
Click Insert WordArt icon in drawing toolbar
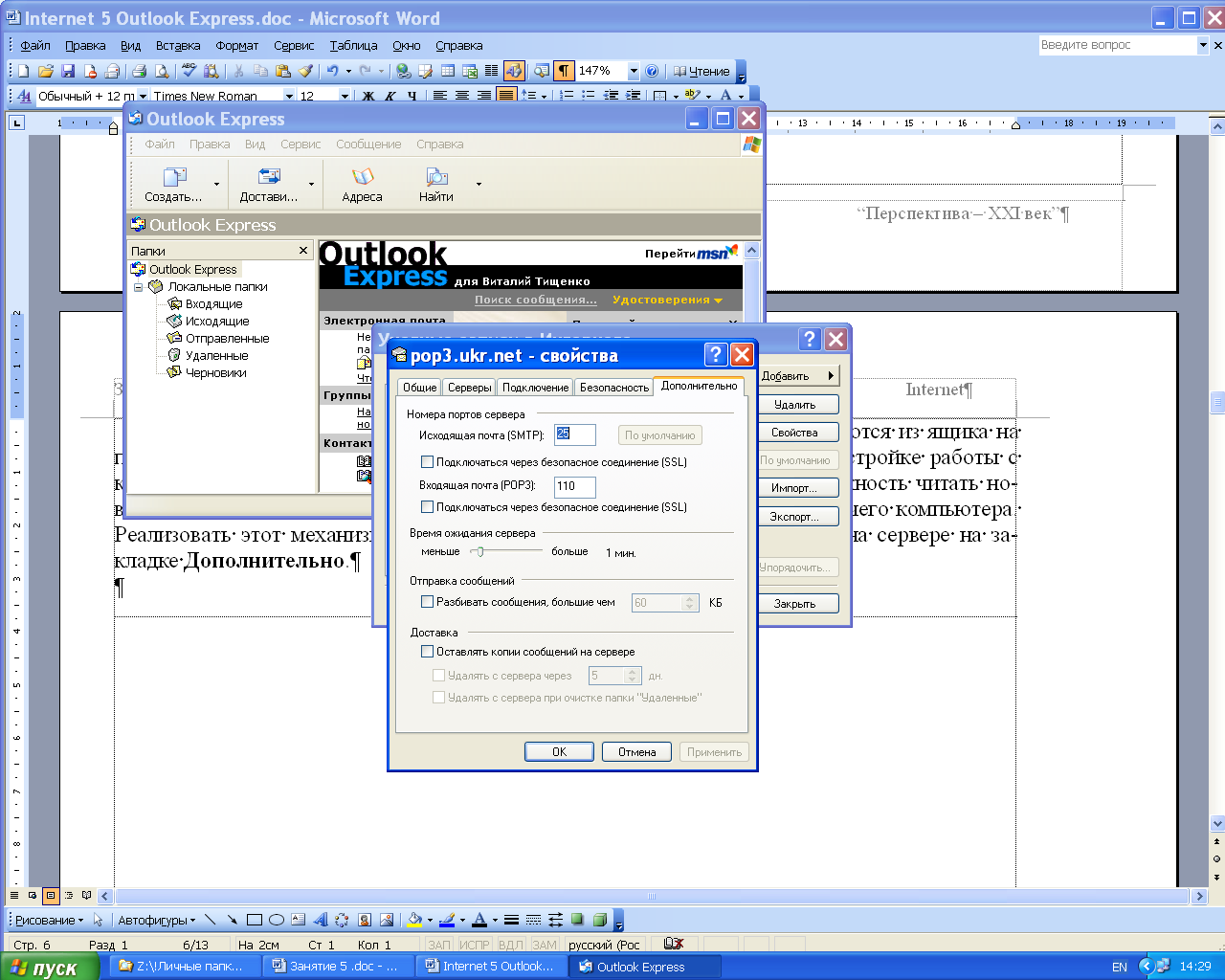point(321,920)
